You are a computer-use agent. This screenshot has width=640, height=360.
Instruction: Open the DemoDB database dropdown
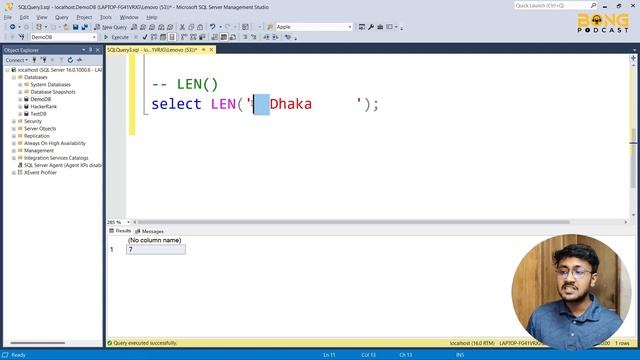click(x=94, y=37)
